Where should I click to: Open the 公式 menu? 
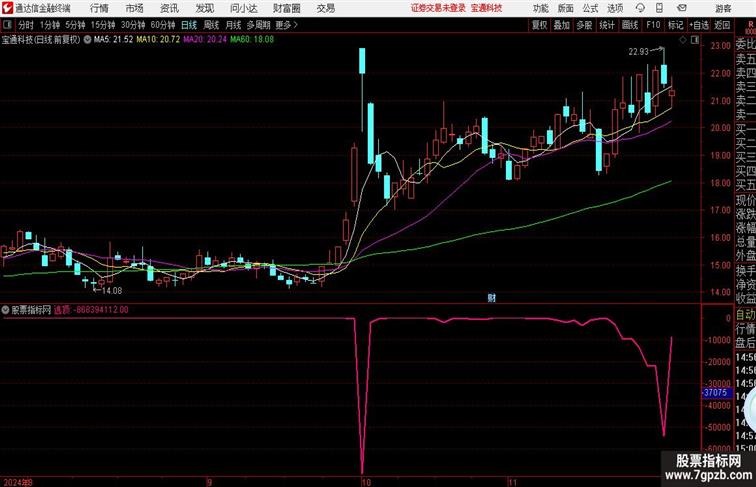tap(590, 8)
